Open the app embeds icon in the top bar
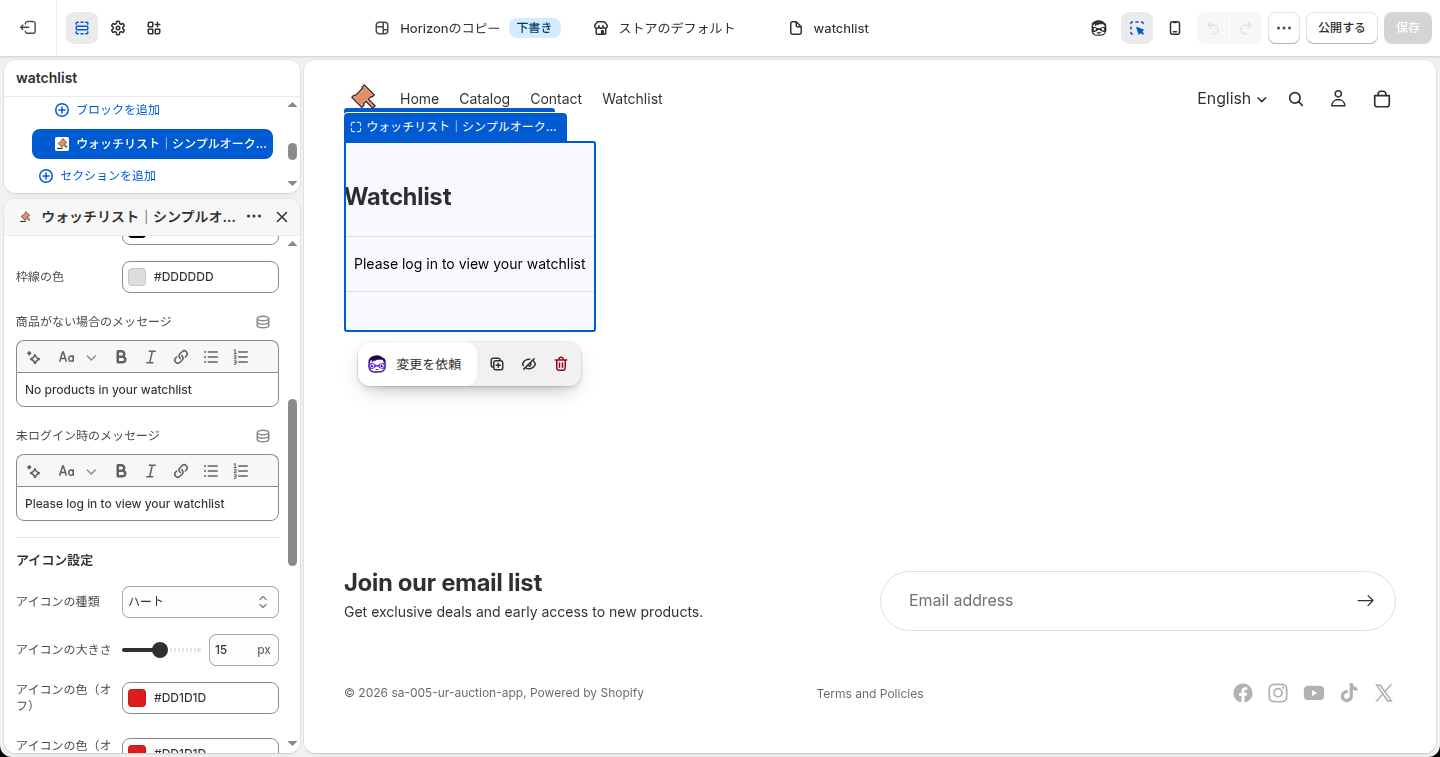 (154, 28)
